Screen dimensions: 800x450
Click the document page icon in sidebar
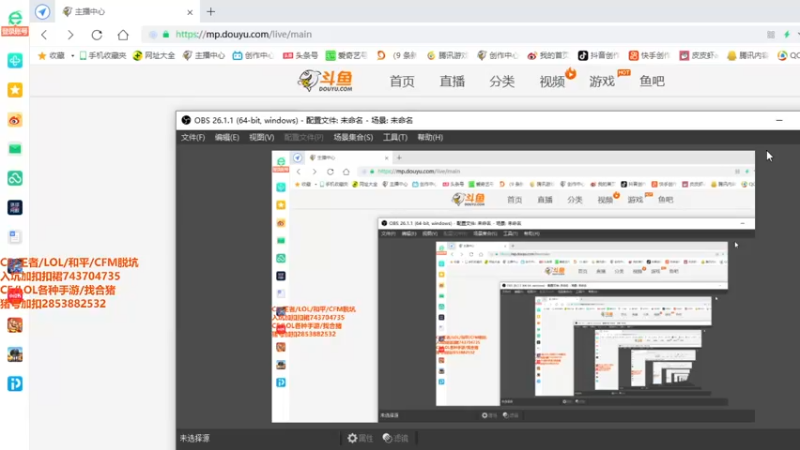pyautogui.click(x=15, y=237)
